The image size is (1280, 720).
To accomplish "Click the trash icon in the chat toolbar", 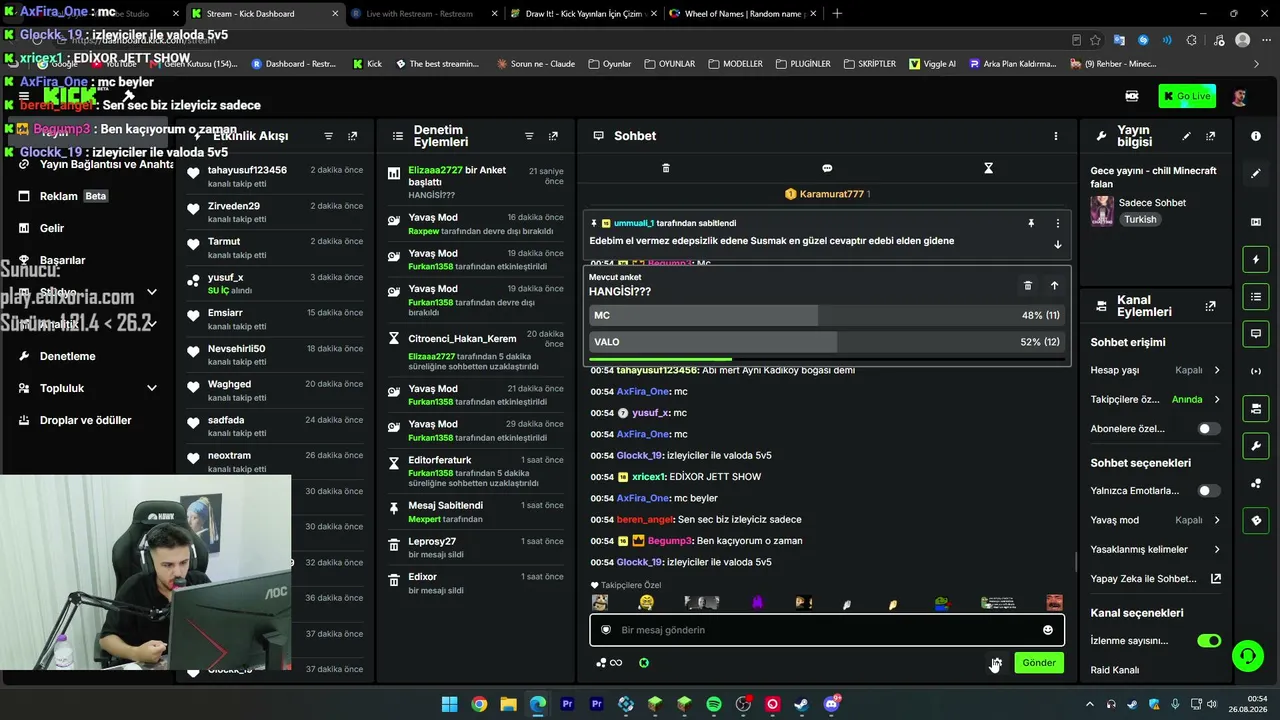I will [666, 168].
